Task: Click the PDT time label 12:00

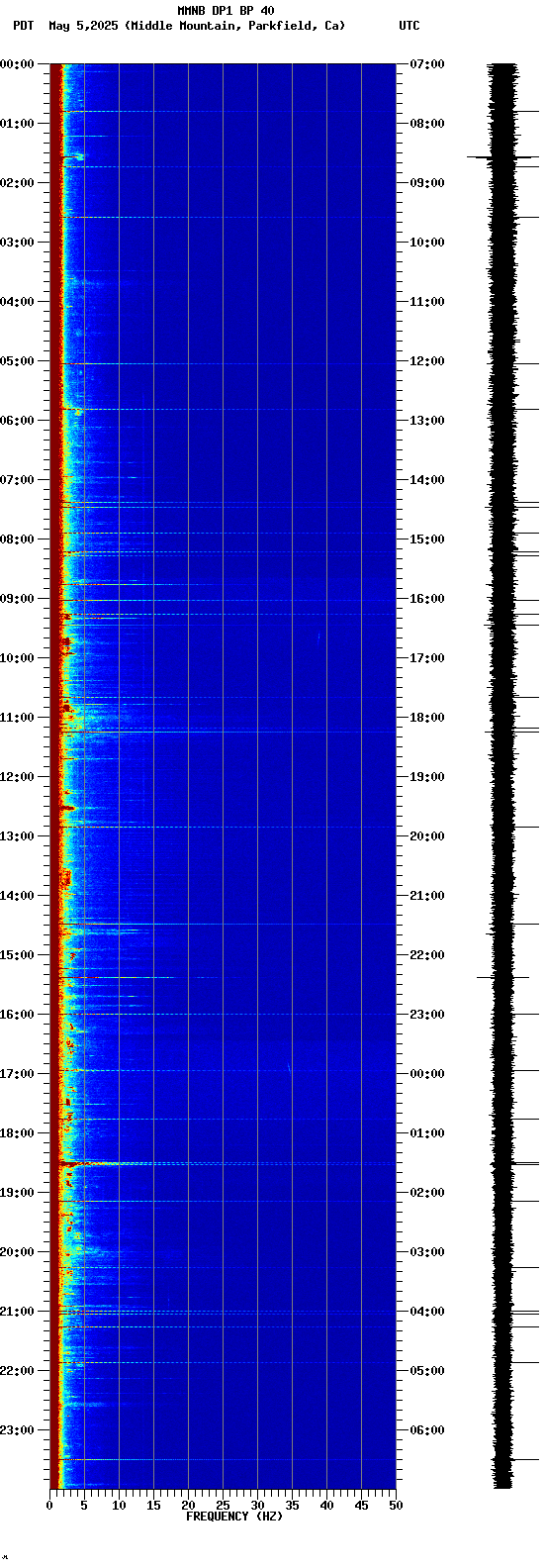Action: (17, 777)
